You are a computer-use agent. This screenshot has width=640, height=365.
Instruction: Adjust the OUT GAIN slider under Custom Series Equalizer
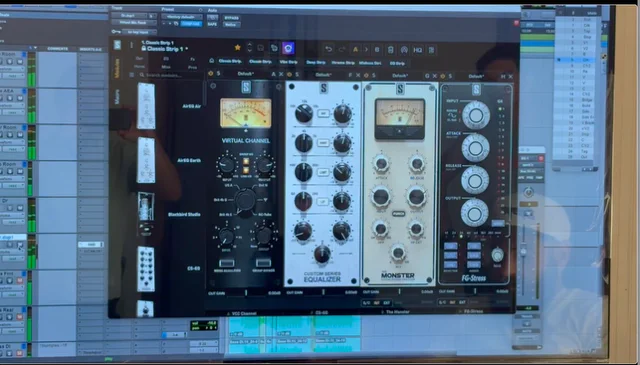[322, 292]
